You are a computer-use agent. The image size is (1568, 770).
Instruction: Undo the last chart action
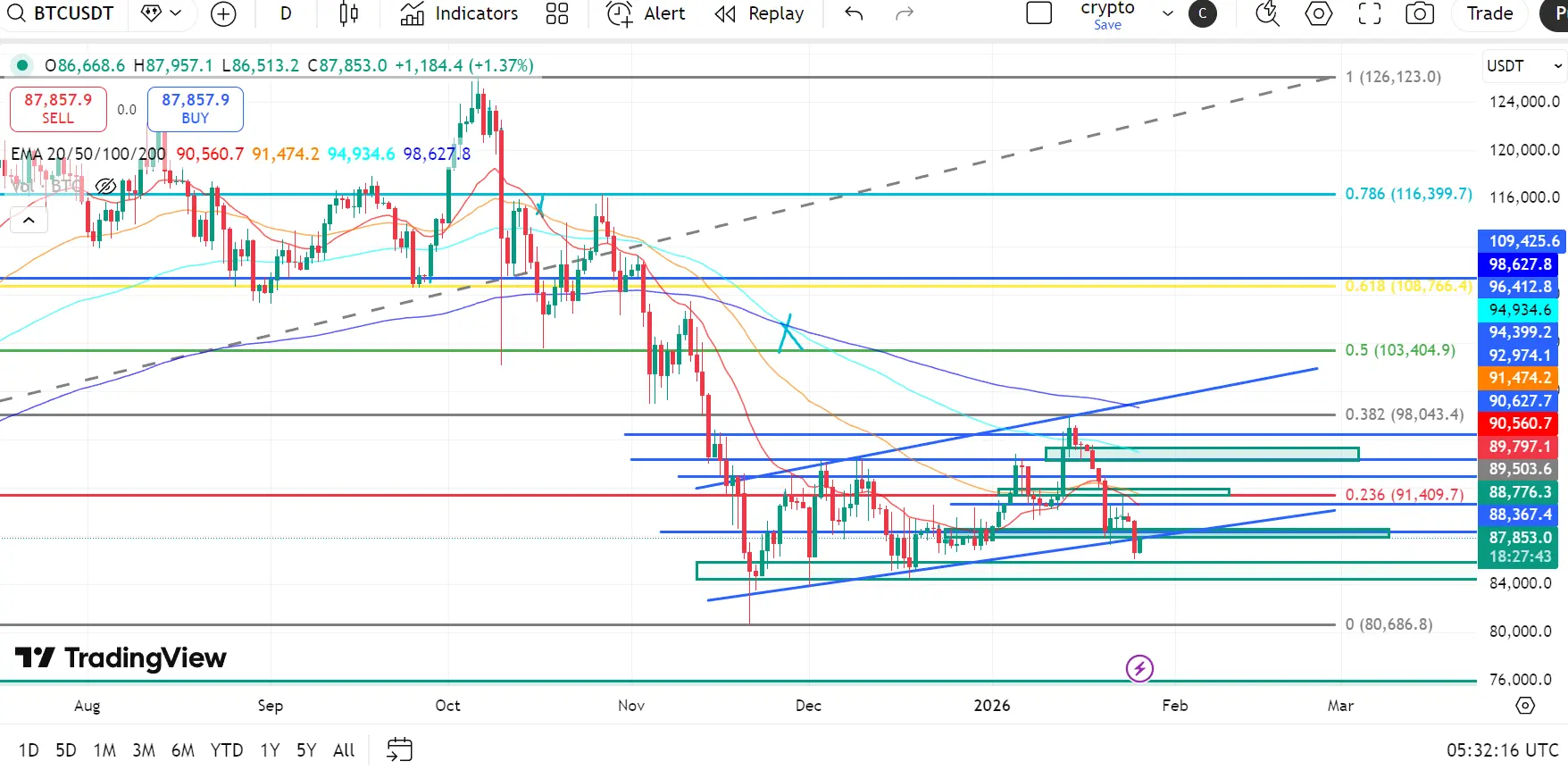(x=854, y=13)
